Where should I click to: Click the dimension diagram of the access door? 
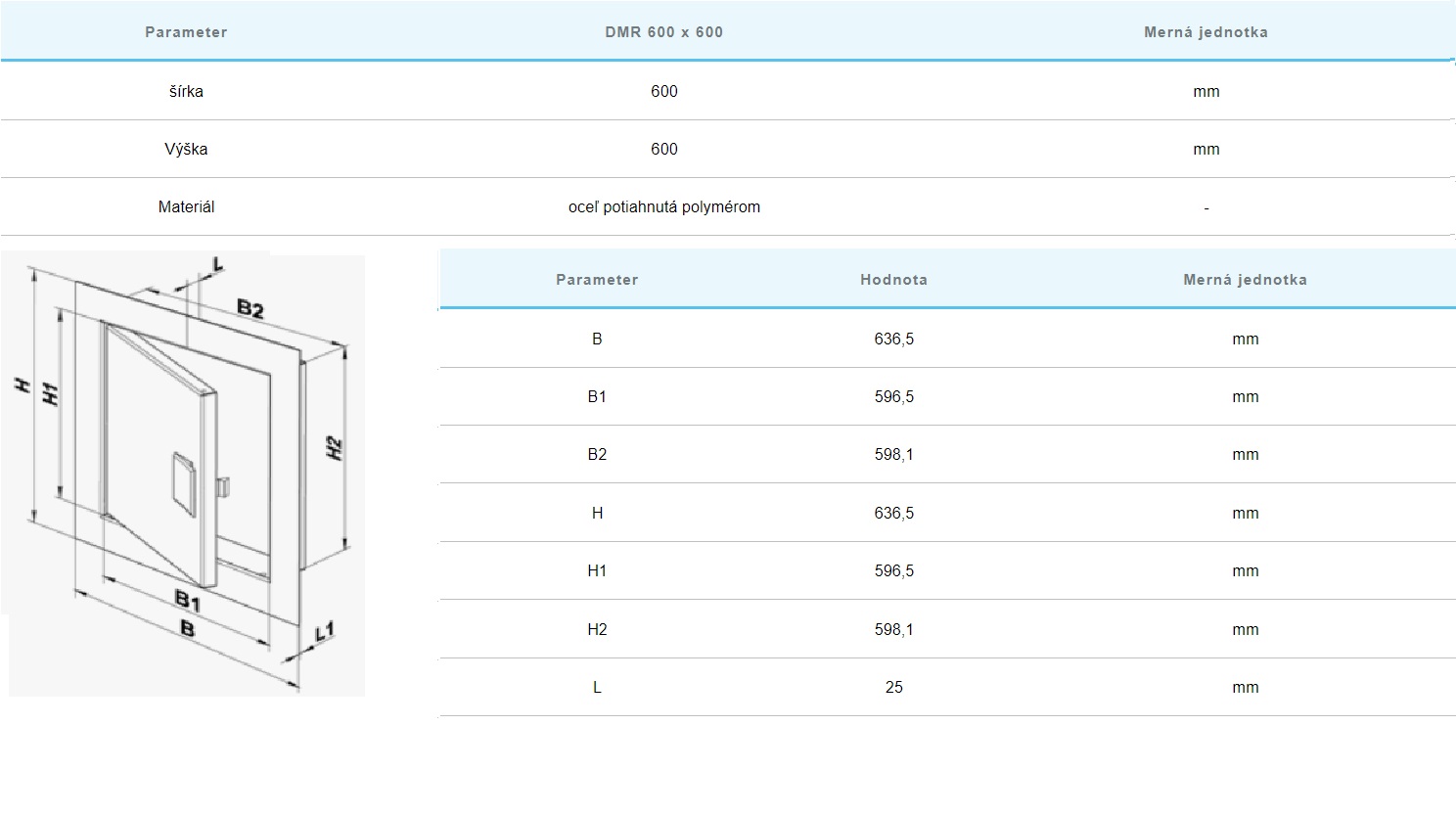[x=186, y=475]
